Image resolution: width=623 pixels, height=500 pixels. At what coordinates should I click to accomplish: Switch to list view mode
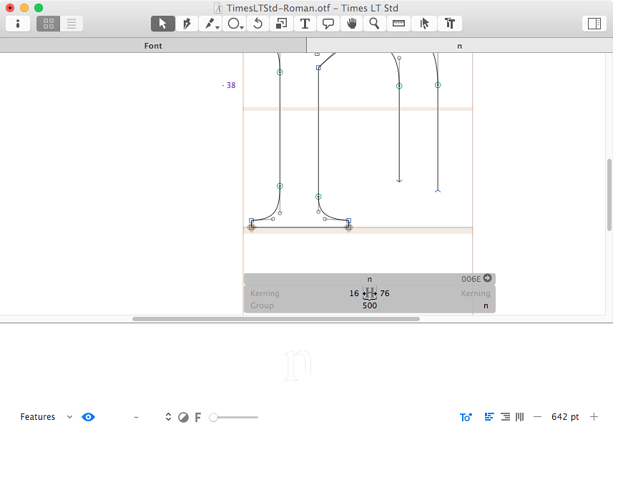coord(72,24)
